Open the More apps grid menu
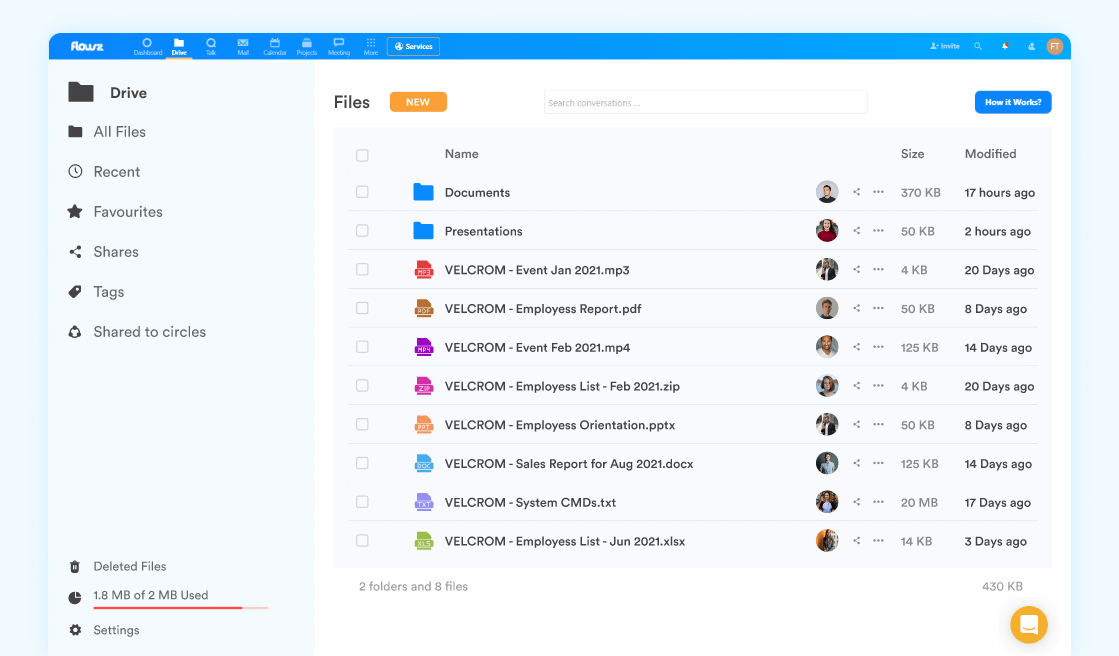 click(x=370, y=46)
